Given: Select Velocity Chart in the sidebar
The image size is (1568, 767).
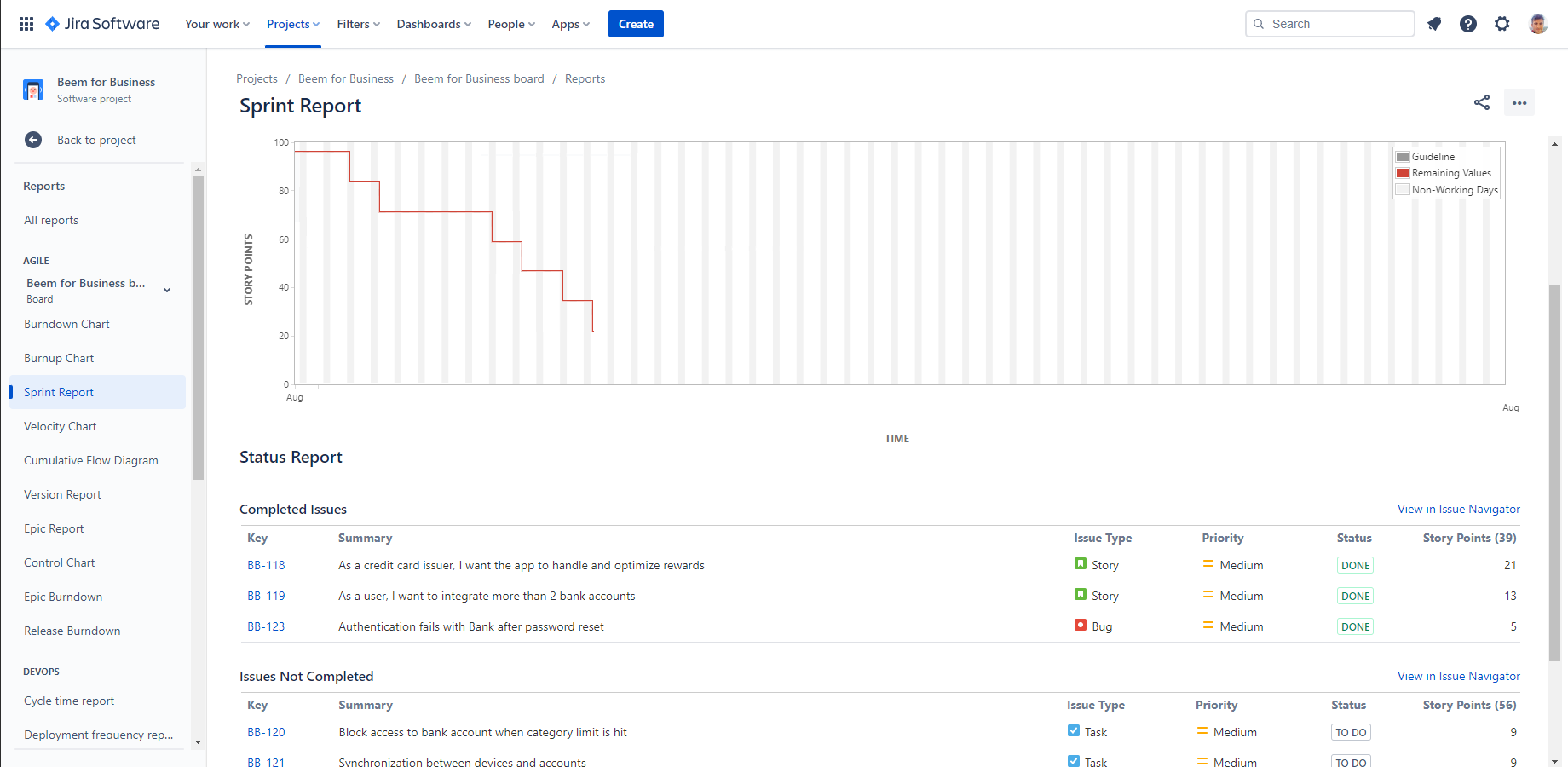Looking at the screenshot, I should [60, 425].
